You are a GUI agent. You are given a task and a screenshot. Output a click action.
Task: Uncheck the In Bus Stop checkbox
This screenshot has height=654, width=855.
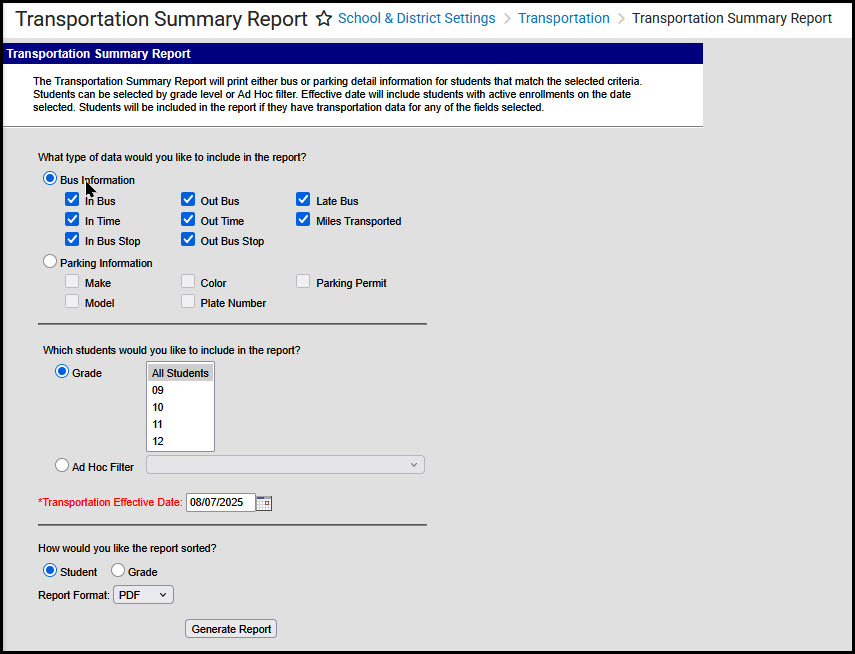72,239
